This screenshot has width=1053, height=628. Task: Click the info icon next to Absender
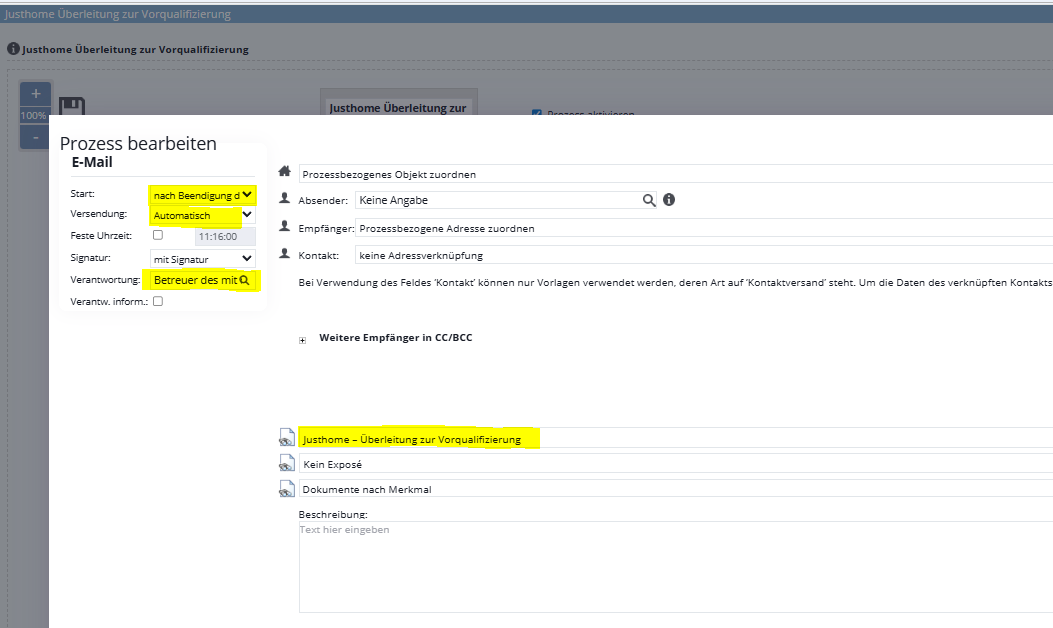(x=669, y=200)
